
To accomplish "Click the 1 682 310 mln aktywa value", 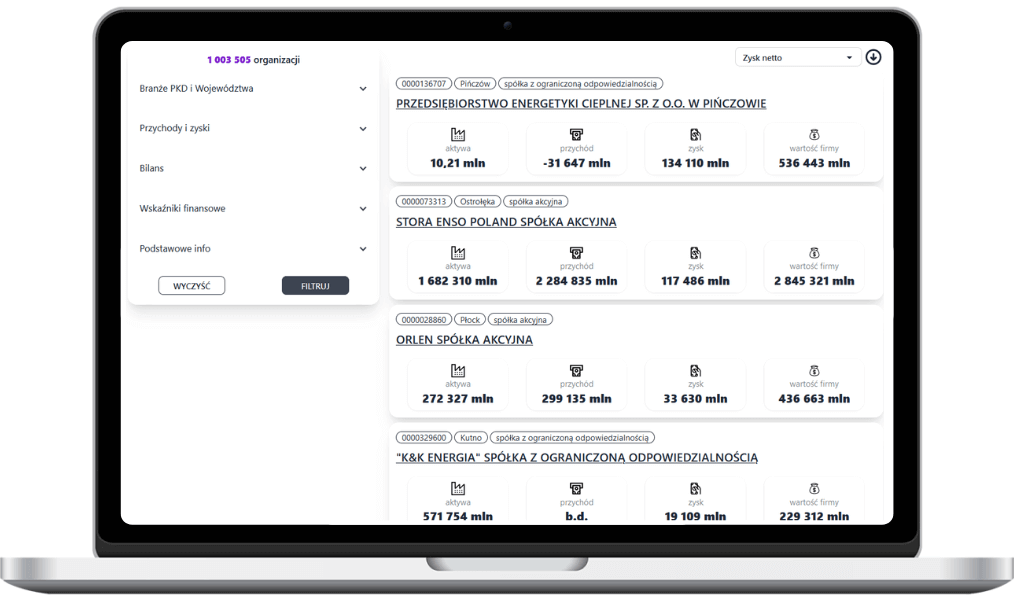I will 458,281.
